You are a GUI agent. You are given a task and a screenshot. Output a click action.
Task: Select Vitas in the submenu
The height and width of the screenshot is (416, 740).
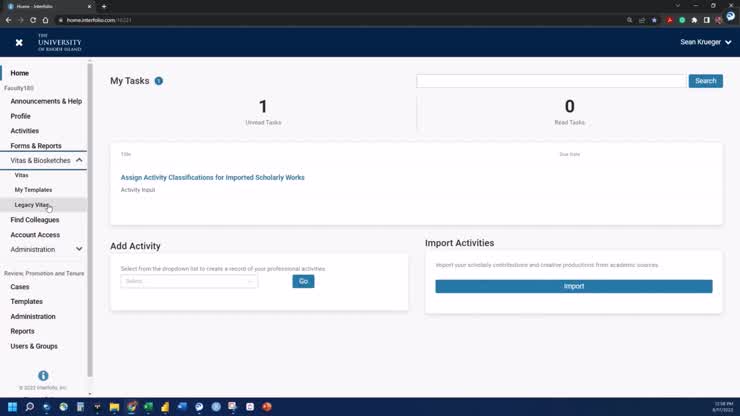tap(21, 175)
